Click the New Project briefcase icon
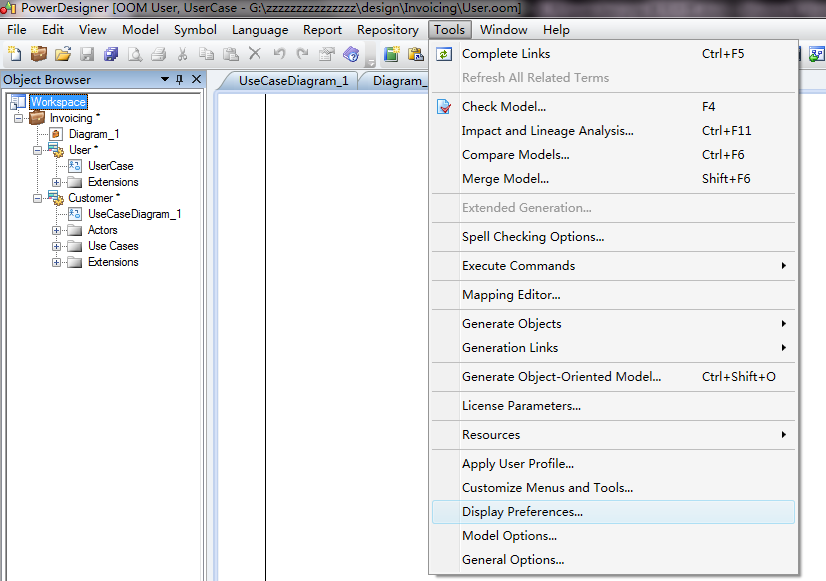 click(x=38, y=54)
